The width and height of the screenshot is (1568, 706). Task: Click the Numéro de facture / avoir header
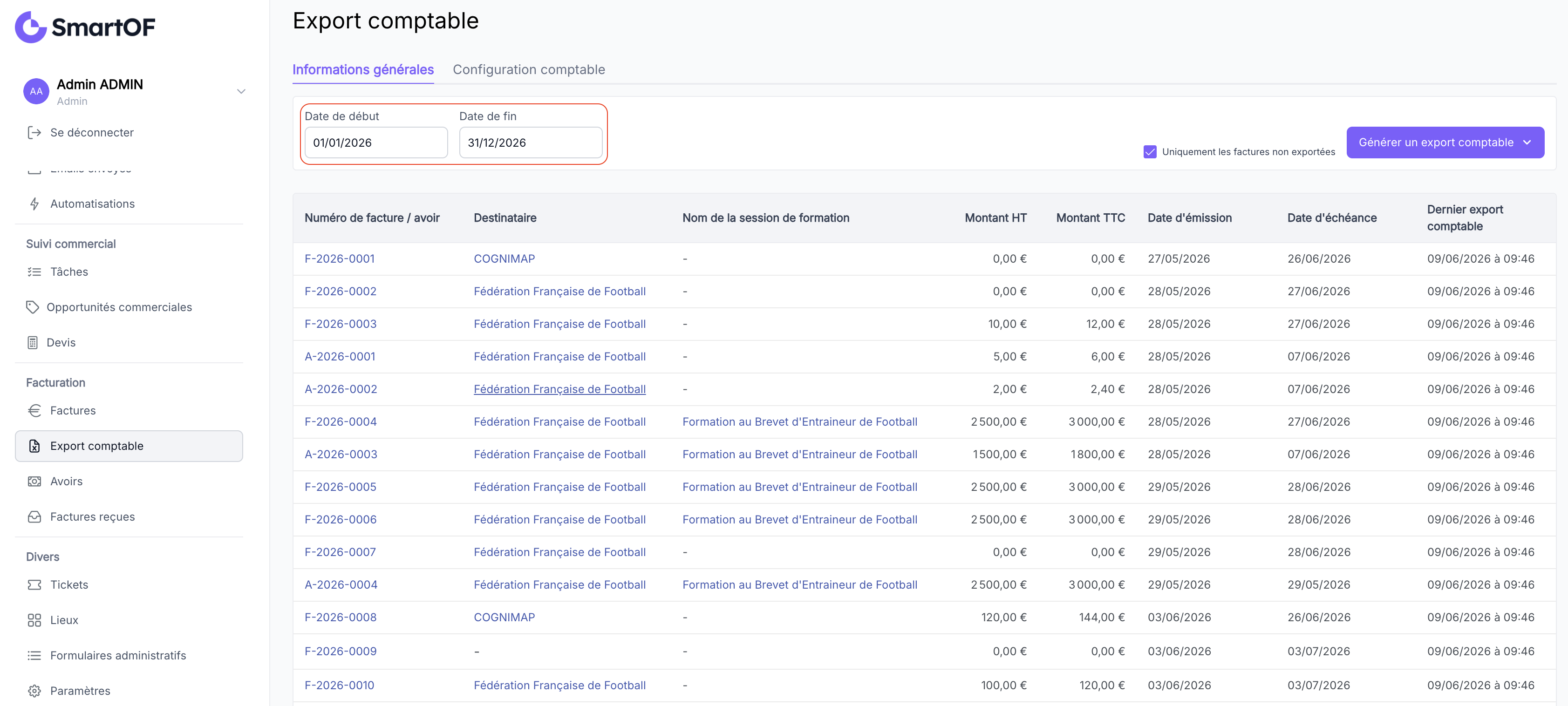coord(372,218)
